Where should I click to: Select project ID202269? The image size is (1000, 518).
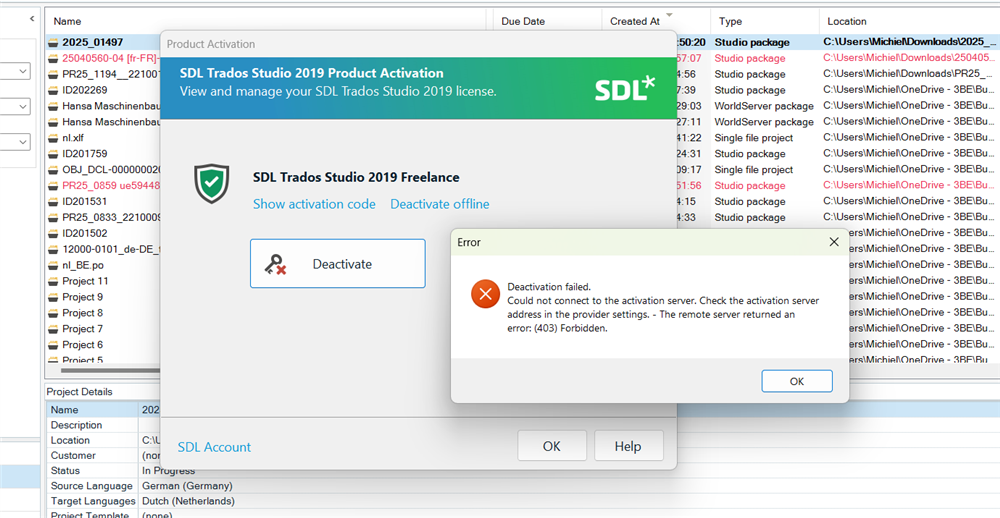click(85, 90)
